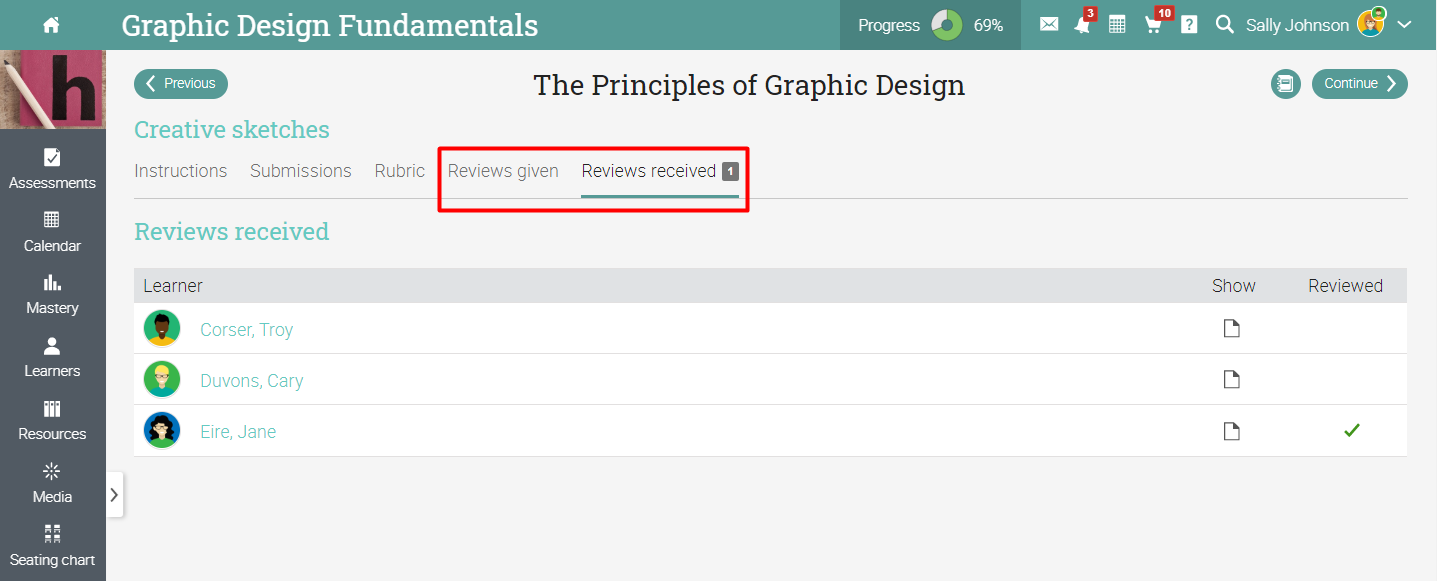Open Seating chart in the sidebar
1437x581 pixels.
[52, 546]
